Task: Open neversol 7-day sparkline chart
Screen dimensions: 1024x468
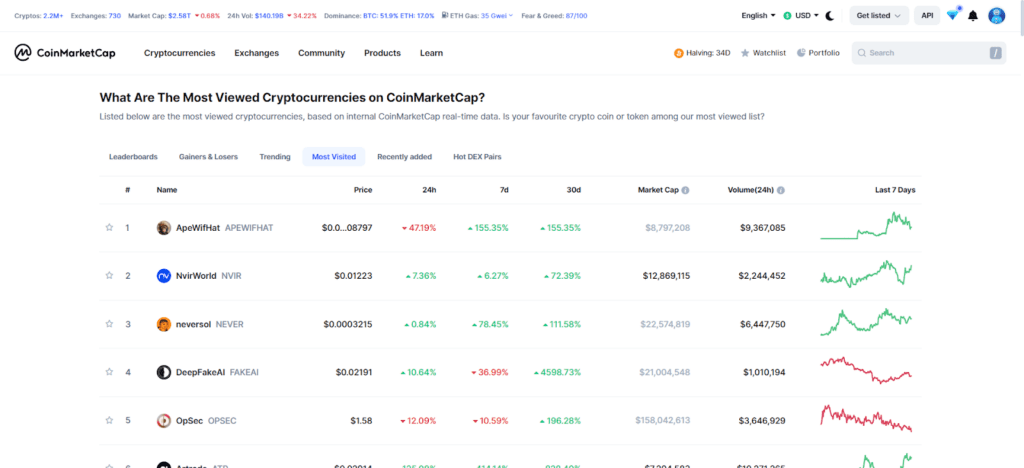Action: (x=867, y=322)
